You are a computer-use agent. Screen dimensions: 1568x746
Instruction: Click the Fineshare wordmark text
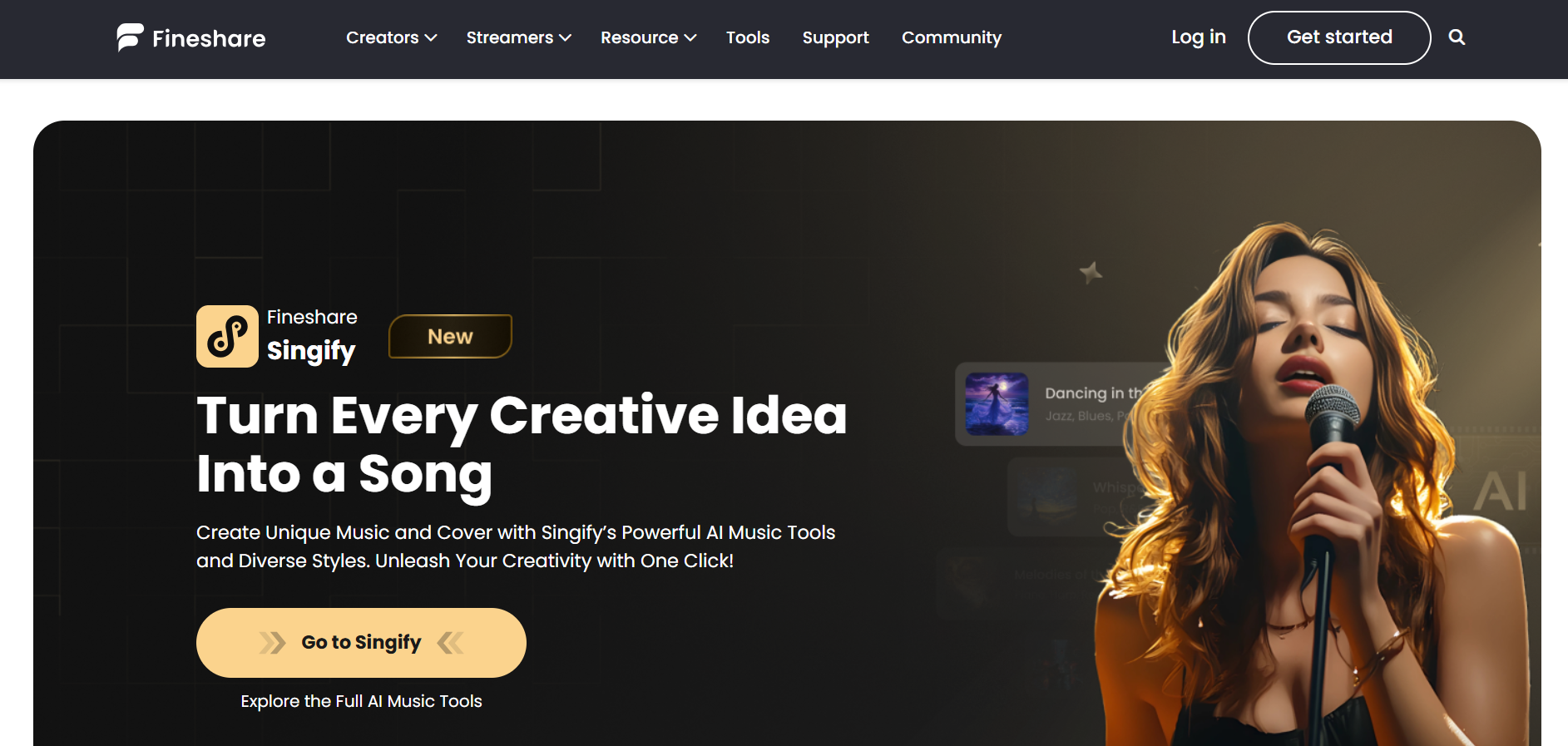[209, 38]
